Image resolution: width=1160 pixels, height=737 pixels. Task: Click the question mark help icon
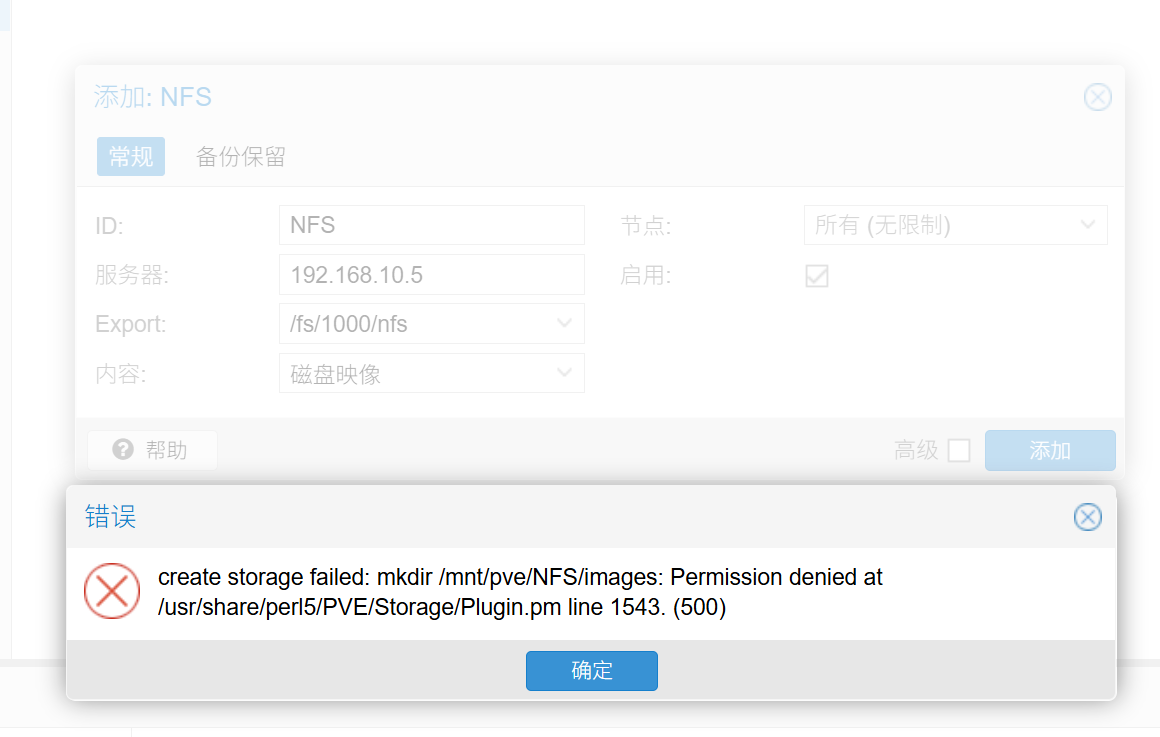[x=123, y=450]
